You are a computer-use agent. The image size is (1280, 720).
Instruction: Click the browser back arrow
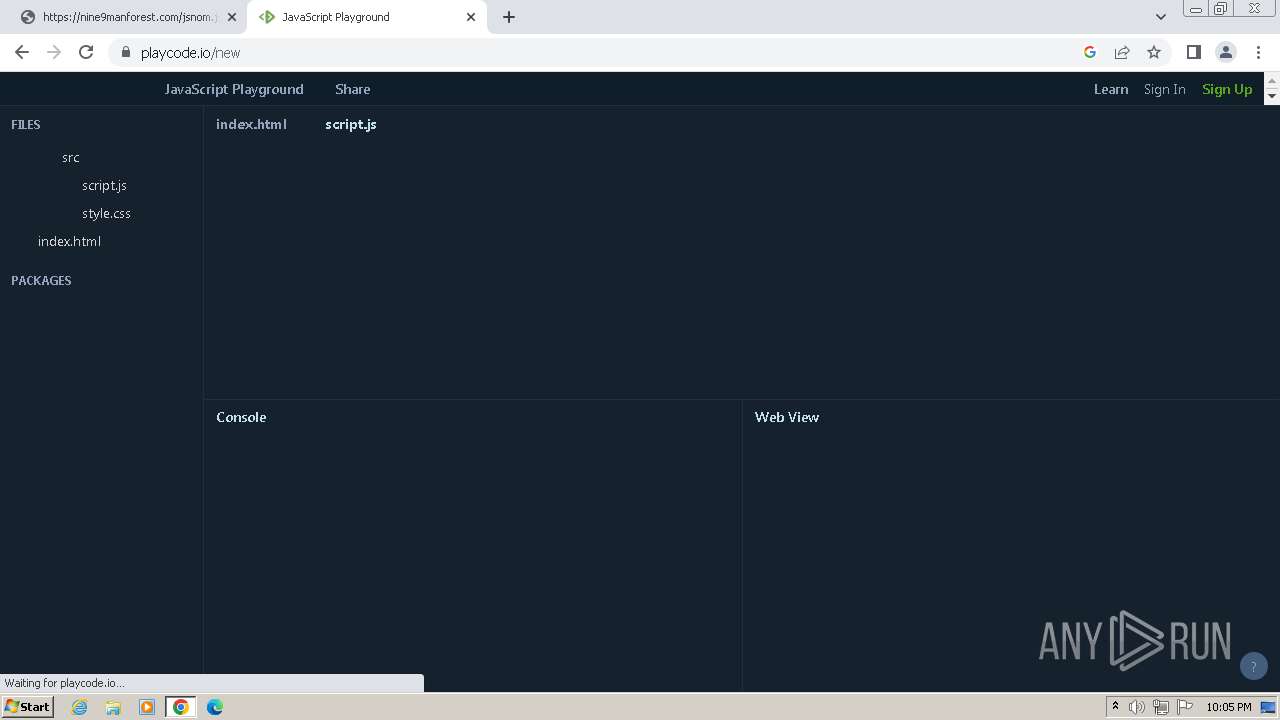pos(22,52)
